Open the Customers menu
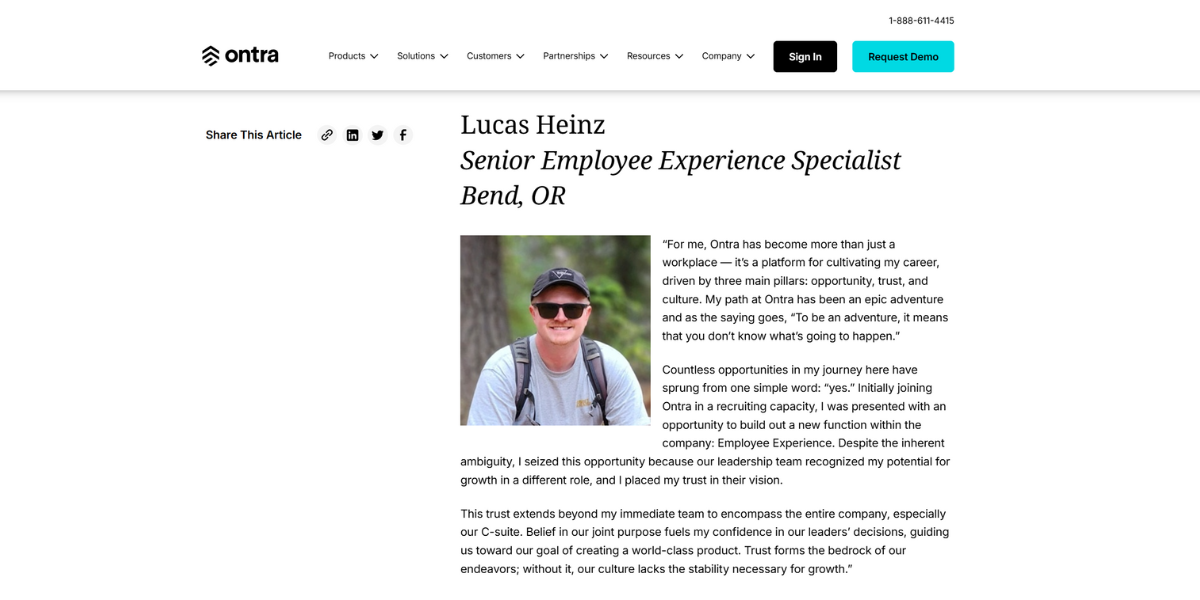1200x600 pixels. [x=489, y=56]
